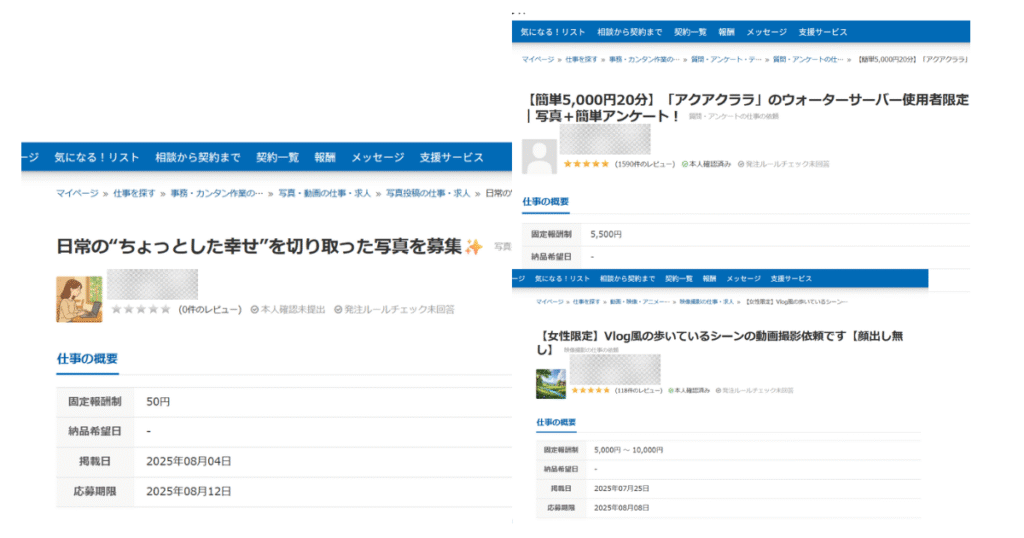
Task: Open 契約一覧 in the Vlog page menu
Action: point(679,279)
